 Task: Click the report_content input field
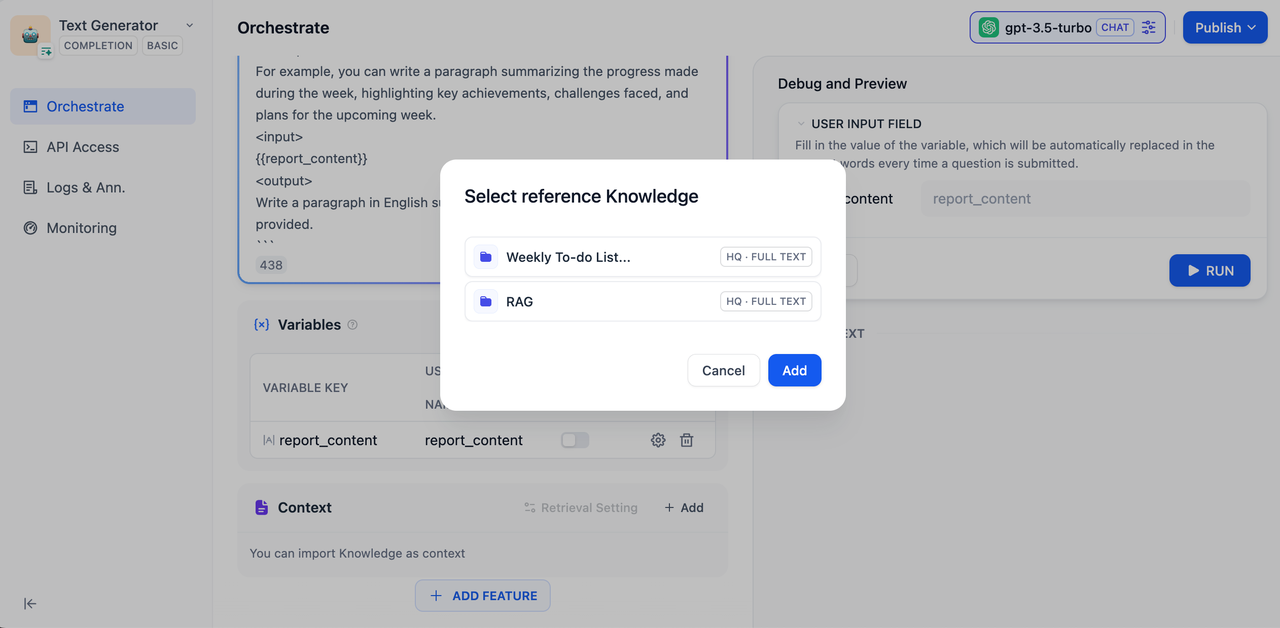[1084, 199]
